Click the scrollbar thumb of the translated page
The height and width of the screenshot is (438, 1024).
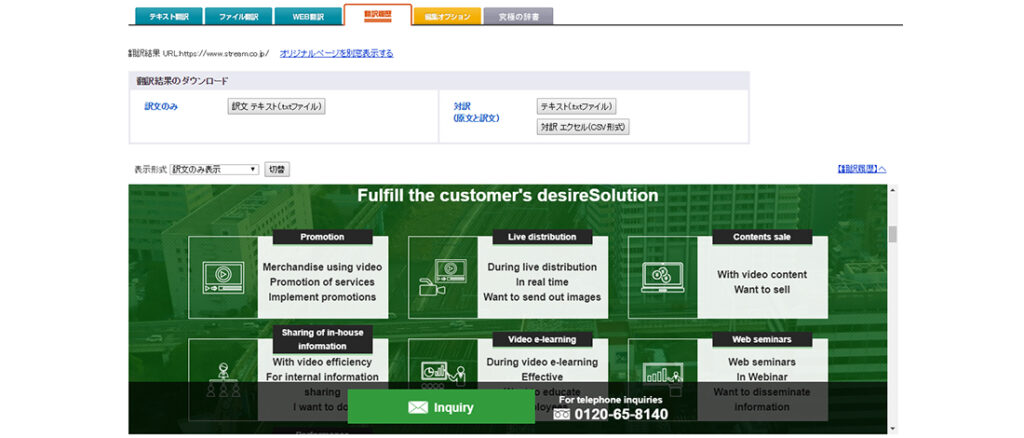pos(893,234)
